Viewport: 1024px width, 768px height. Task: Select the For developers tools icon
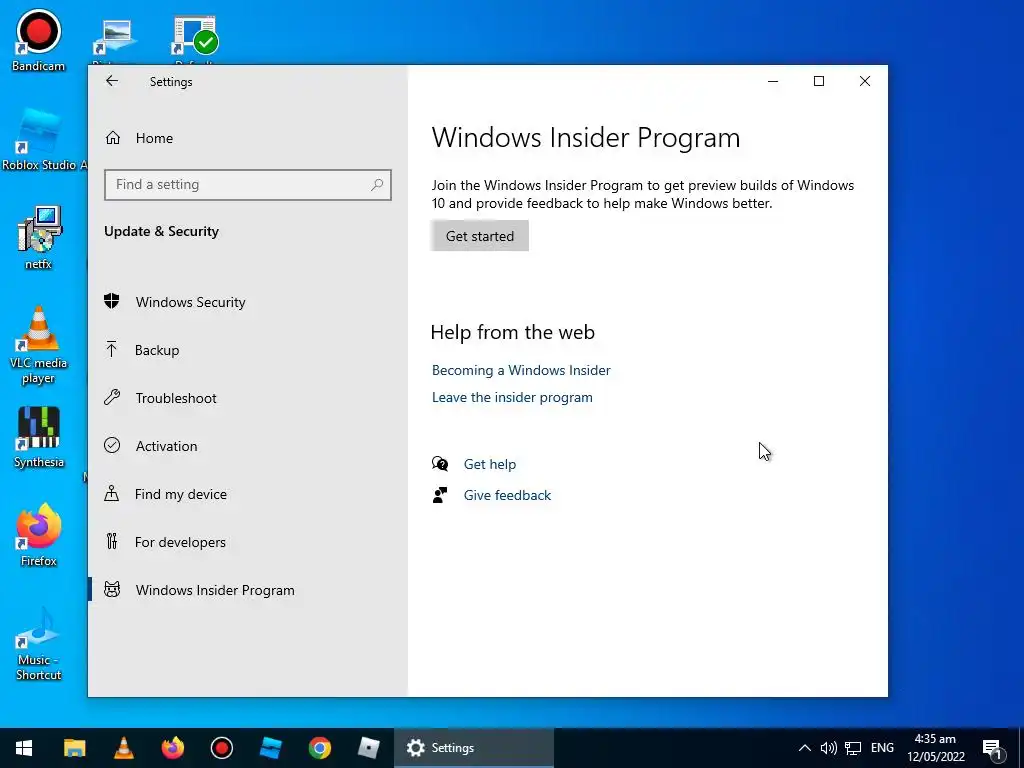pos(112,541)
